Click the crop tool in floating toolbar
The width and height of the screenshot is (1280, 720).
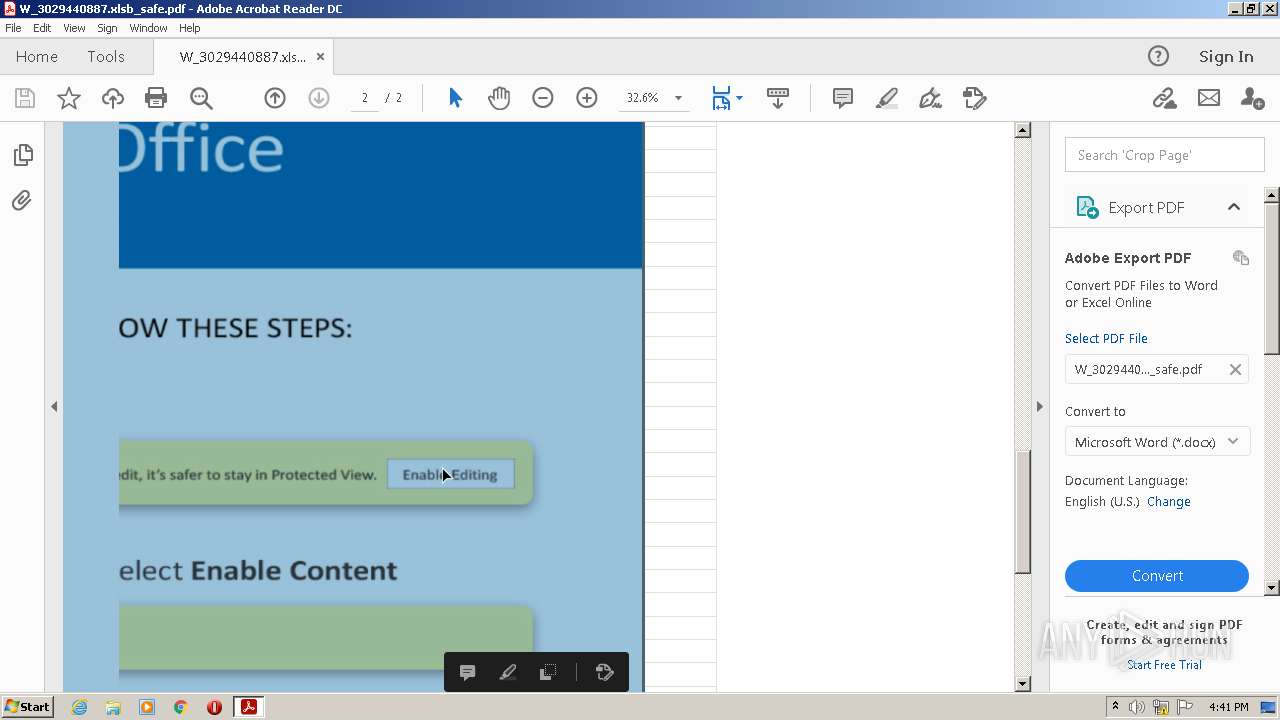548,672
